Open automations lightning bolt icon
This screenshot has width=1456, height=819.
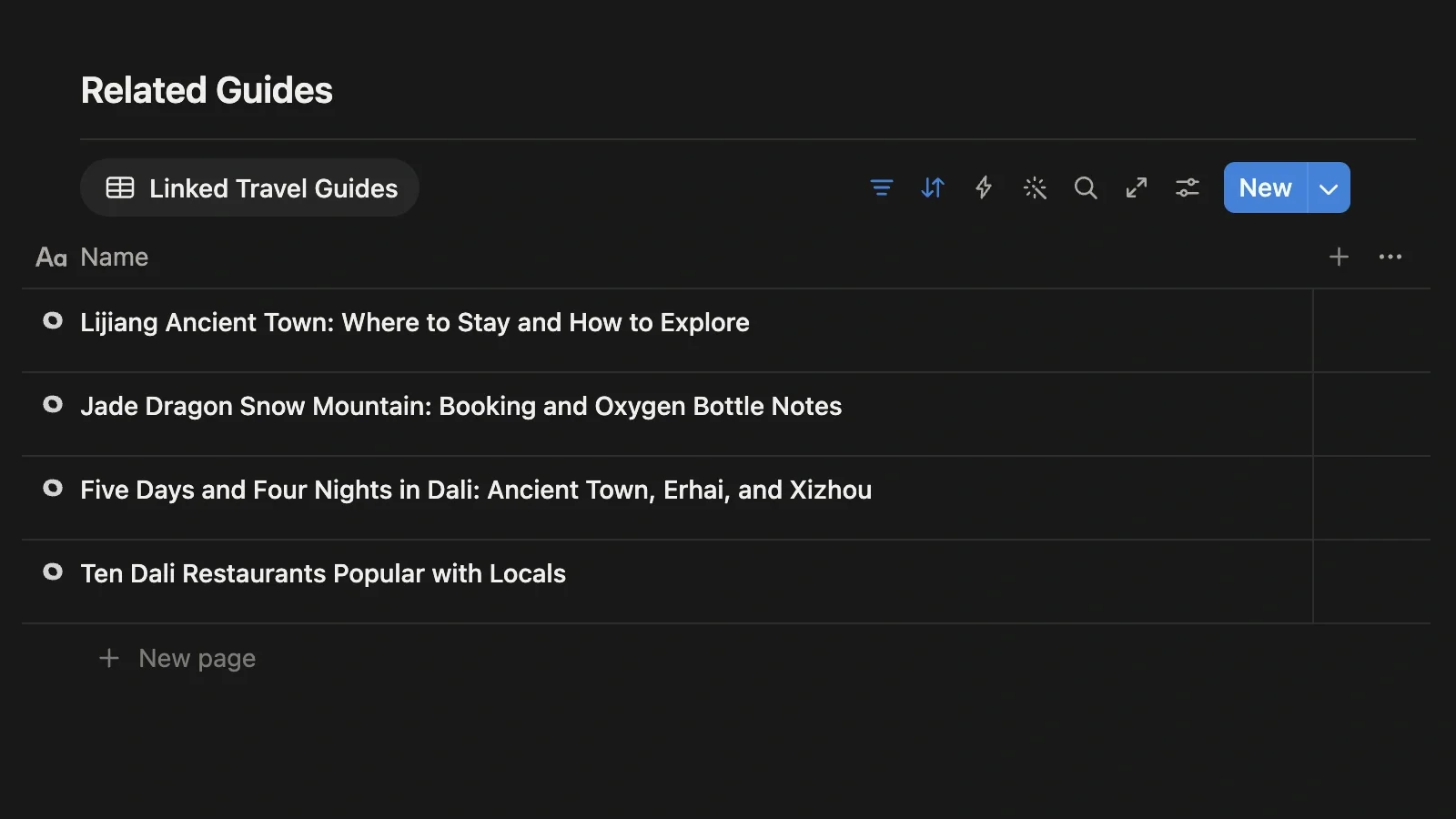pos(984,187)
